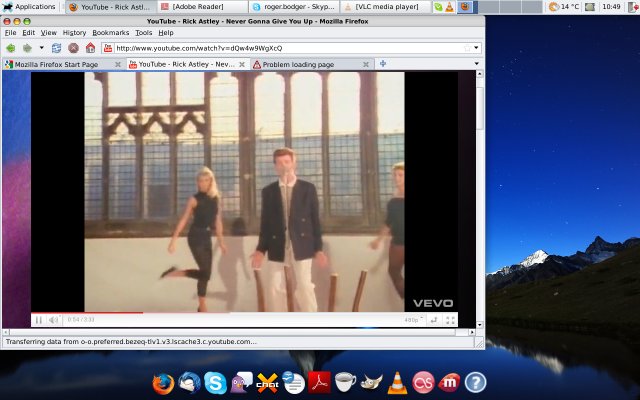Click the horizontal scrollbar right arrow
Screen dimensions: 640x400
(471, 332)
